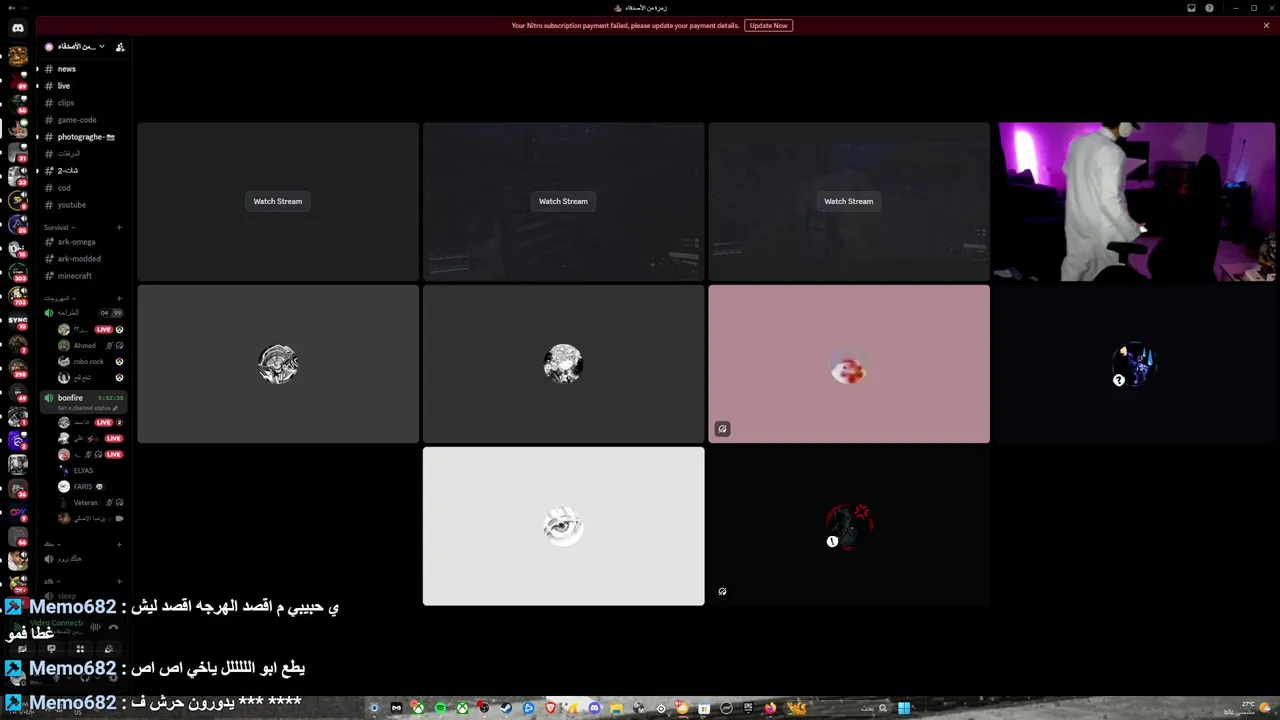
Task: Open the server member invite icon
Action: (x=120, y=47)
